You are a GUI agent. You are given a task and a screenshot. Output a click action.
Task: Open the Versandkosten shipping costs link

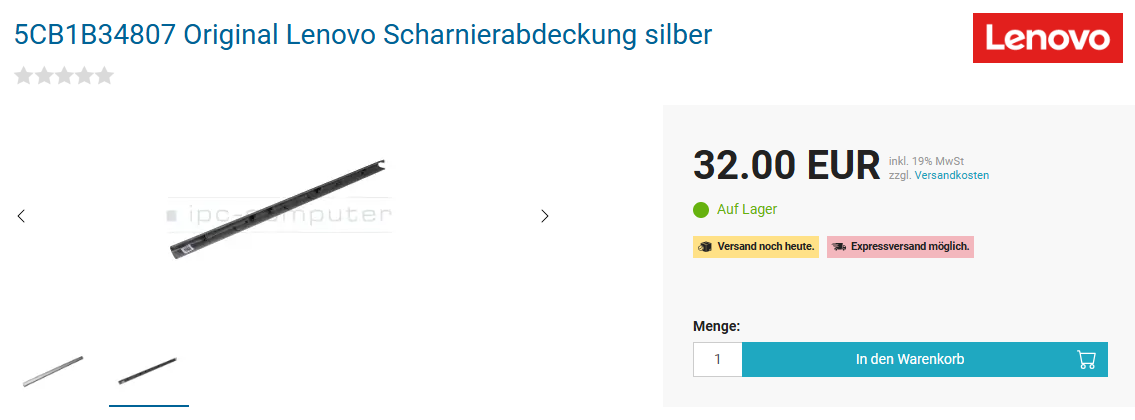[x=952, y=175]
